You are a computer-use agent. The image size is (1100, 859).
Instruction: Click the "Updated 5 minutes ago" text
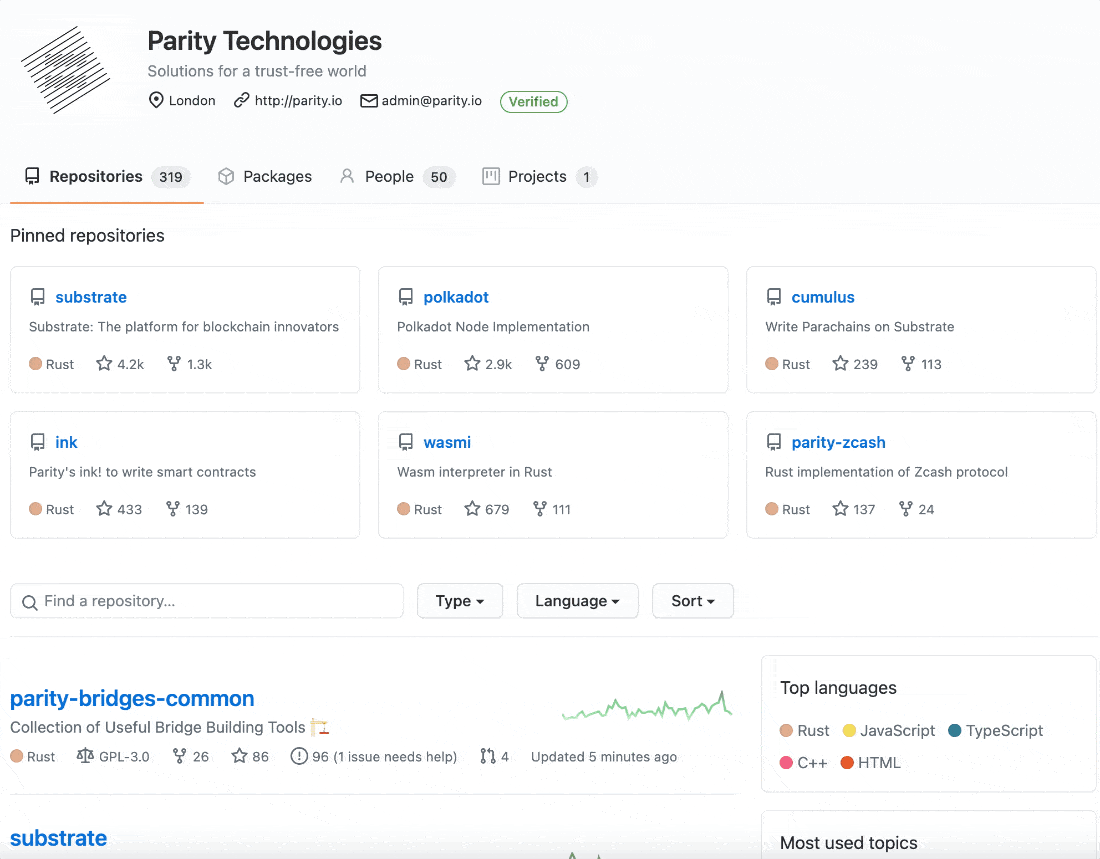pos(604,757)
